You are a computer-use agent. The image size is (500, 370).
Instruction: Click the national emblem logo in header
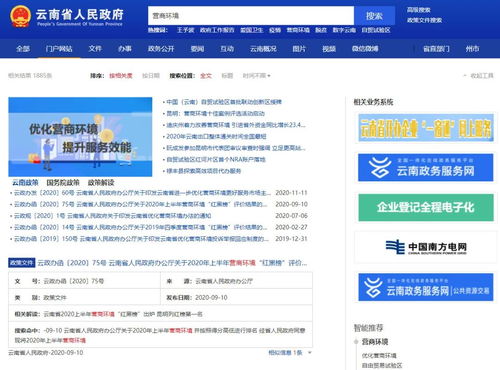(20, 16)
